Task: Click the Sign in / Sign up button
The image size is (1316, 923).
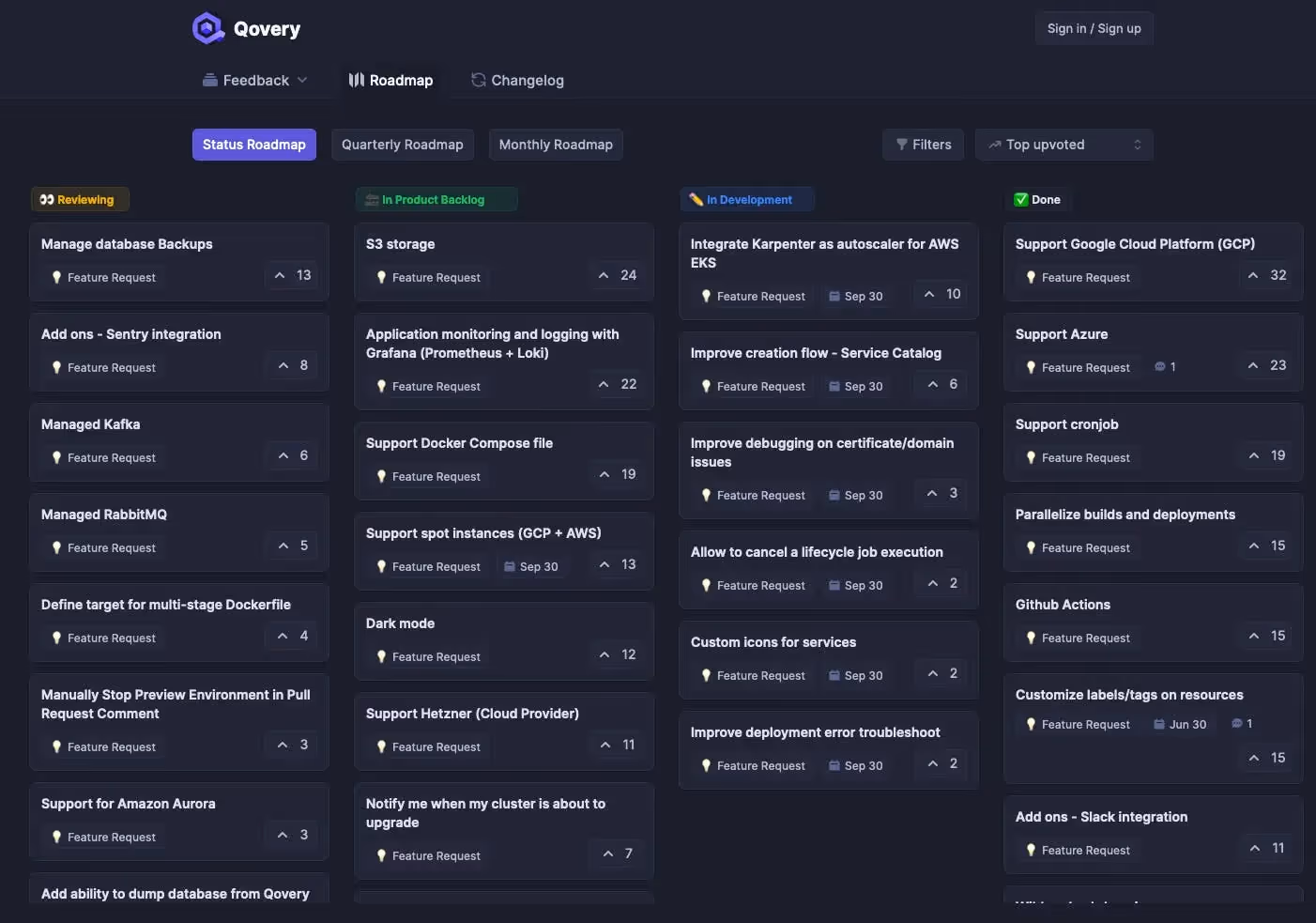Action: pos(1094,27)
